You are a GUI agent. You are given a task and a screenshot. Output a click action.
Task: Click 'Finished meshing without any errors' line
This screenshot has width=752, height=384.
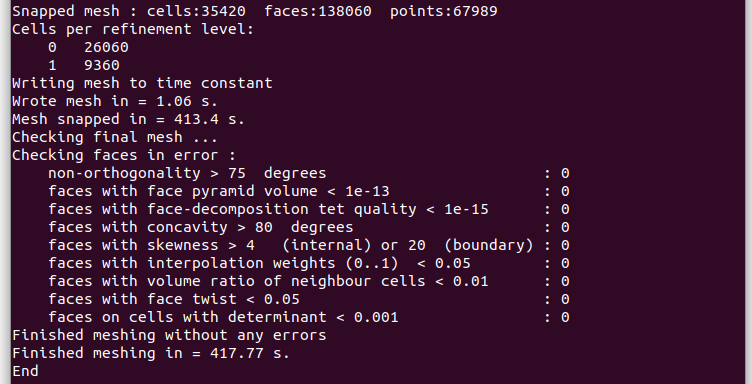(x=169, y=335)
